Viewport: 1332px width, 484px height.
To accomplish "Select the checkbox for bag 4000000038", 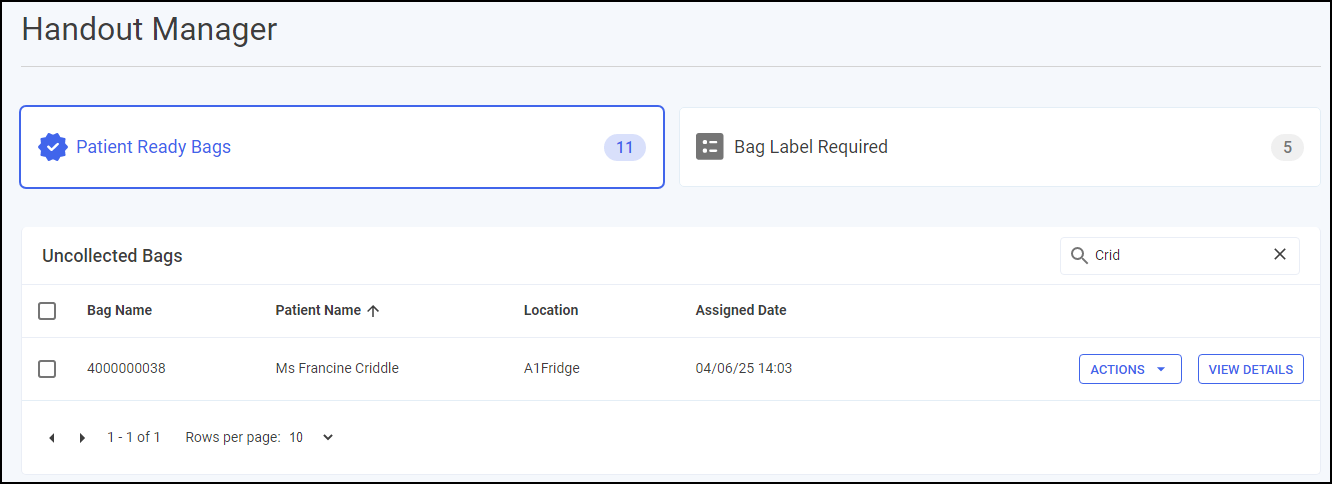I will click(47, 369).
